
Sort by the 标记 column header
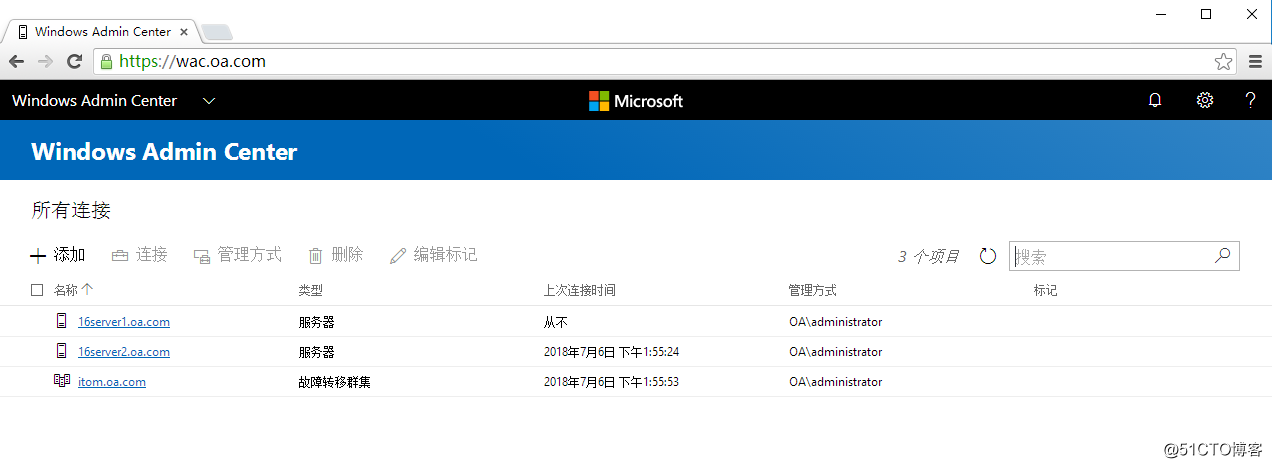[x=1045, y=290]
